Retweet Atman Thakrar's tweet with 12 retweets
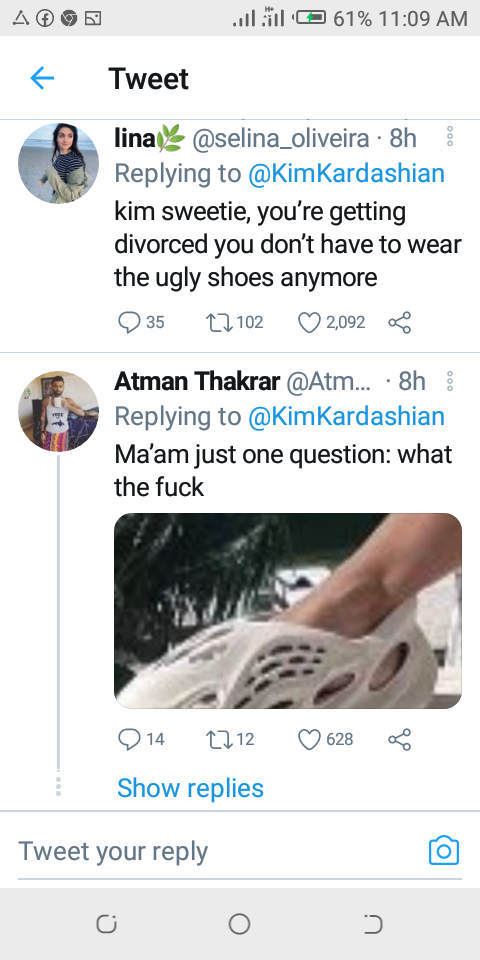Screen dimensions: 480x960 pos(218,740)
